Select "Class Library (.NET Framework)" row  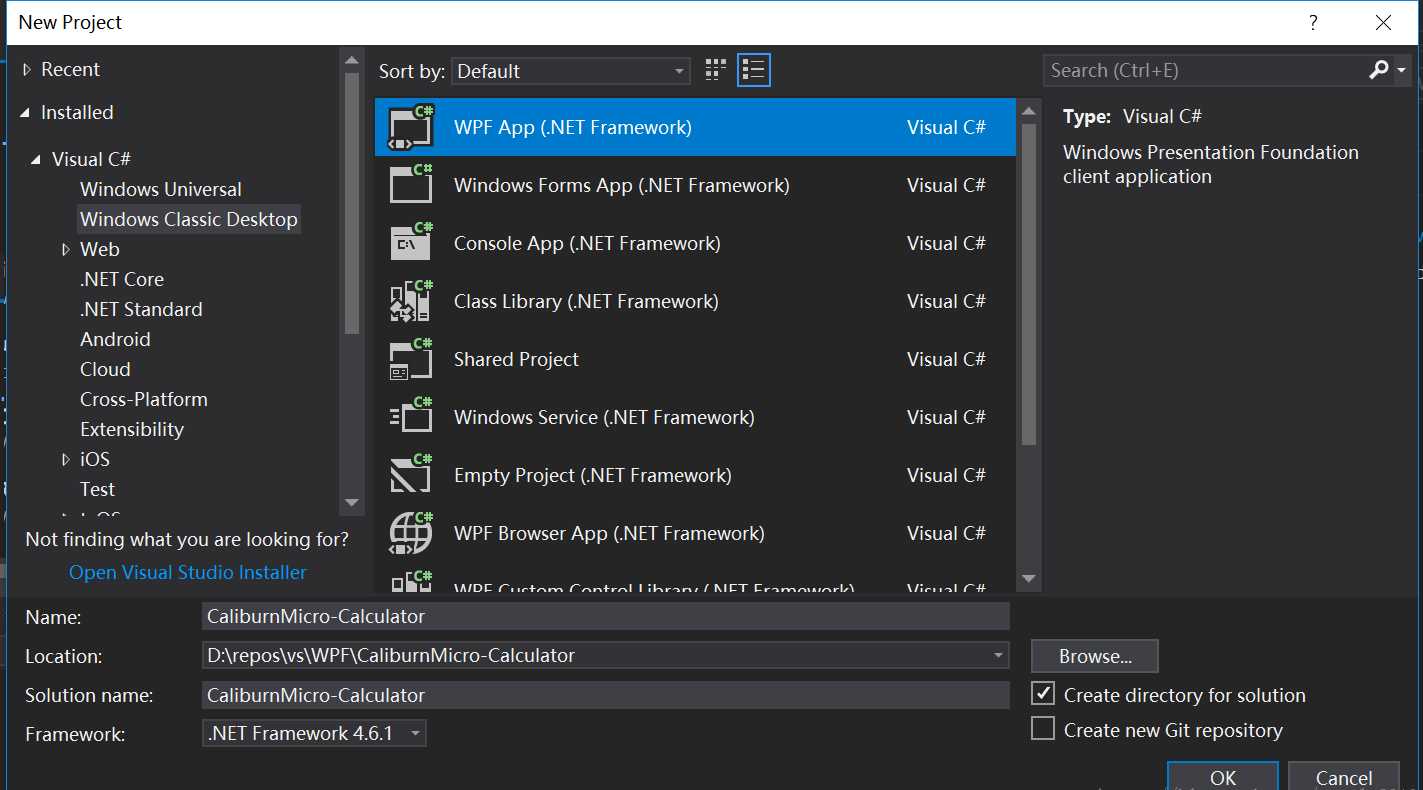point(695,301)
